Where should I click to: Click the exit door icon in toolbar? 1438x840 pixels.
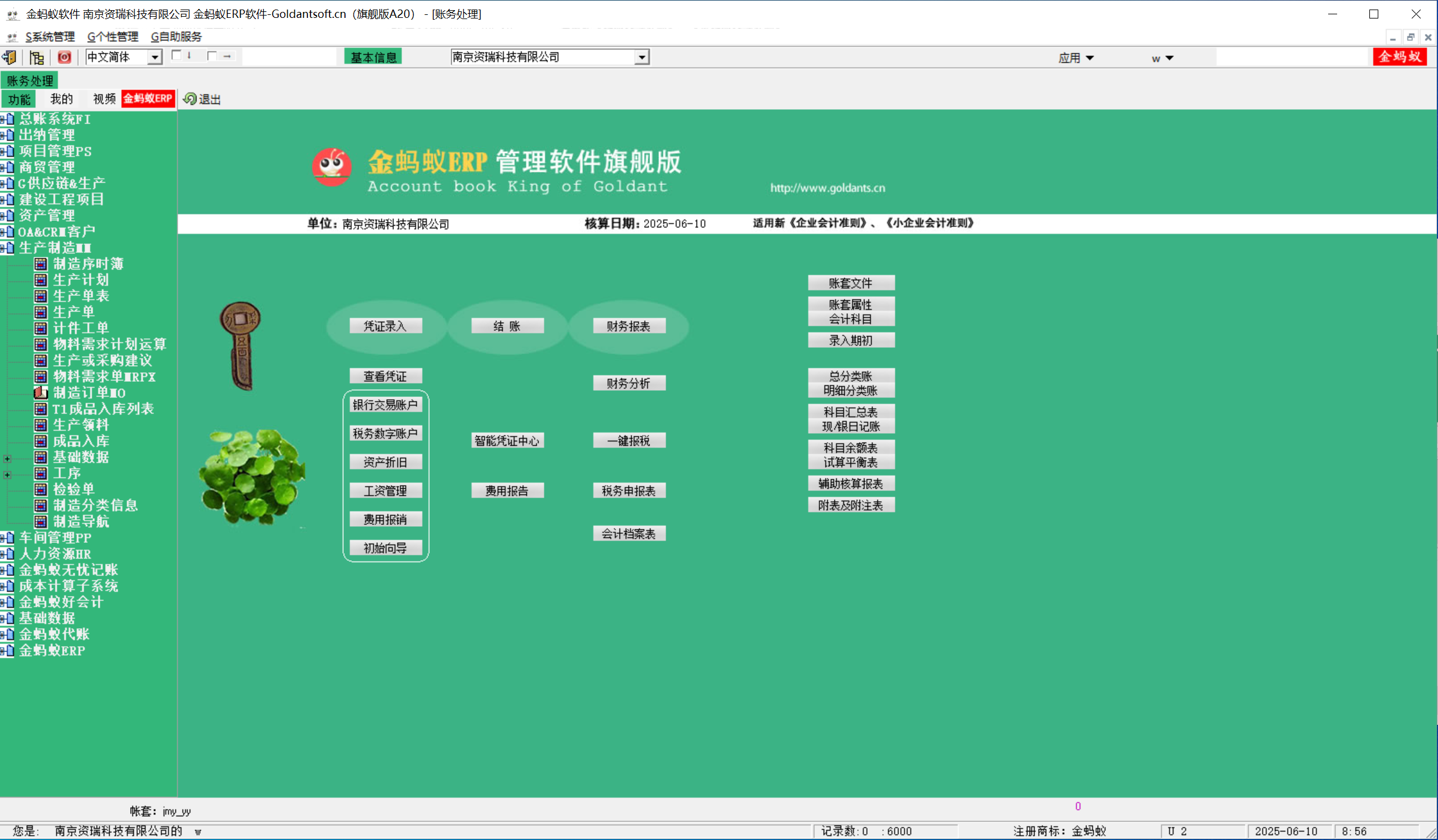point(10,57)
